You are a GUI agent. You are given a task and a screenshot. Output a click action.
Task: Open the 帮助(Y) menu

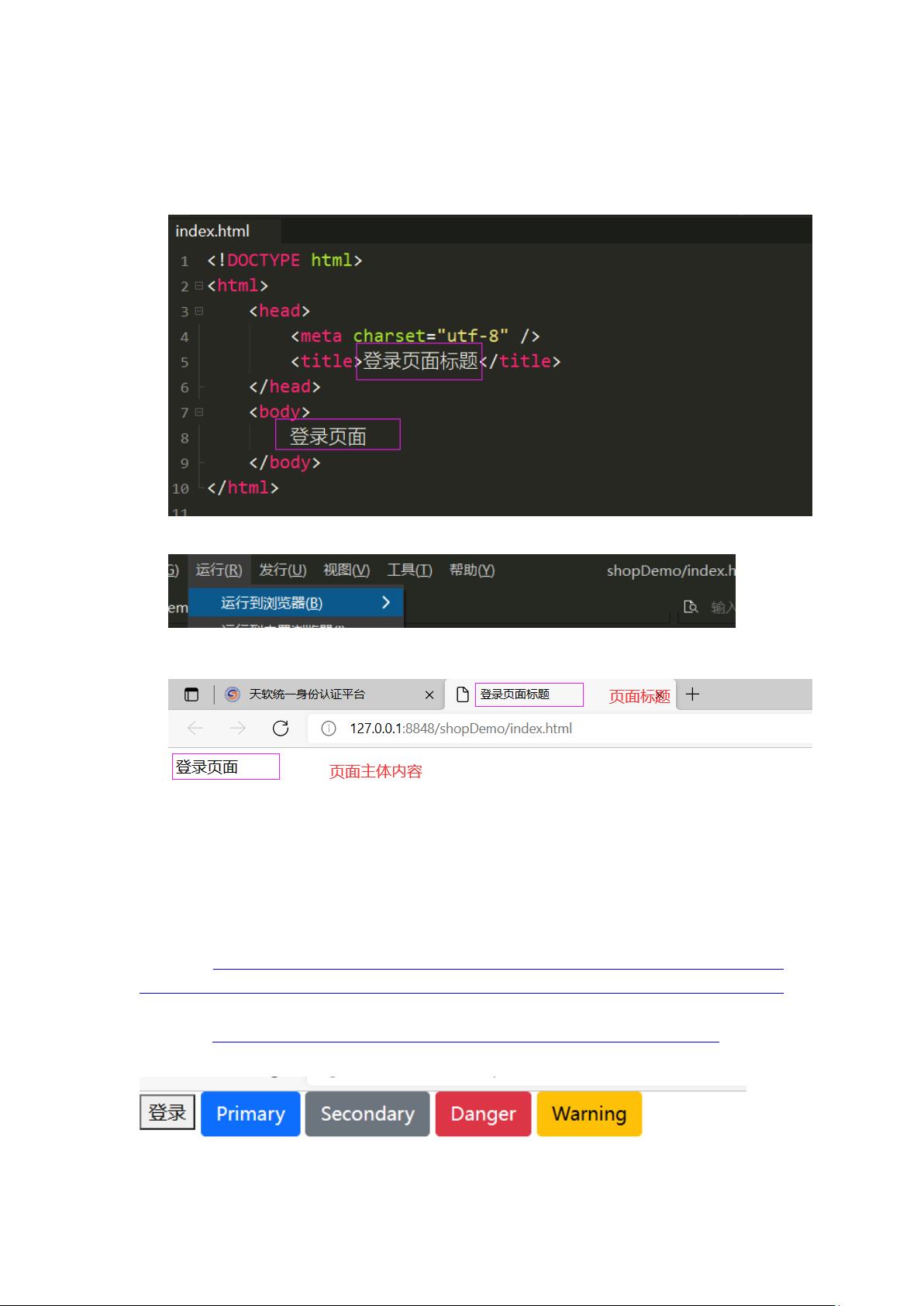[x=471, y=570]
